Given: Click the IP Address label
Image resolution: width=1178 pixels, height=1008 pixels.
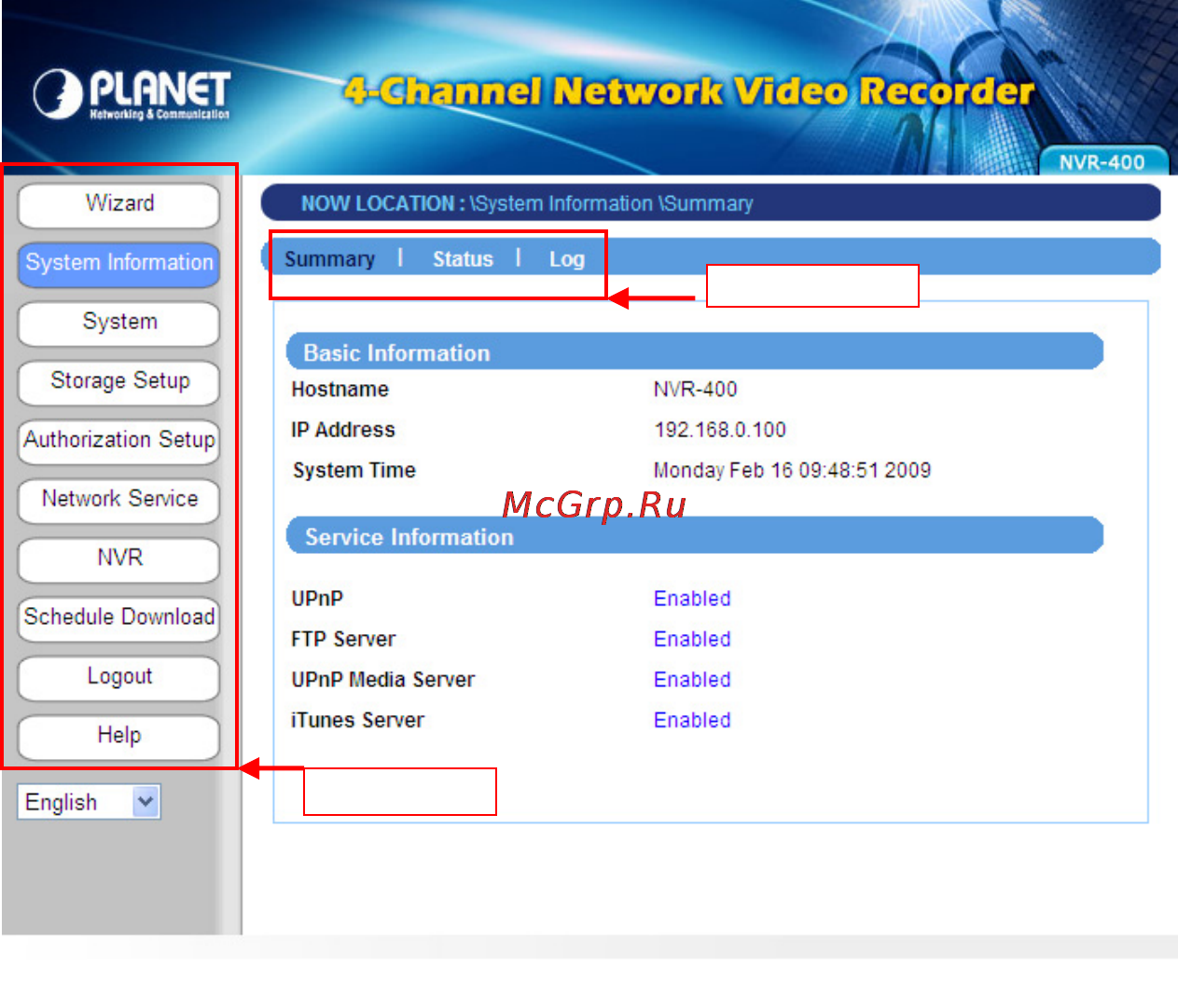Looking at the screenshot, I should [343, 430].
